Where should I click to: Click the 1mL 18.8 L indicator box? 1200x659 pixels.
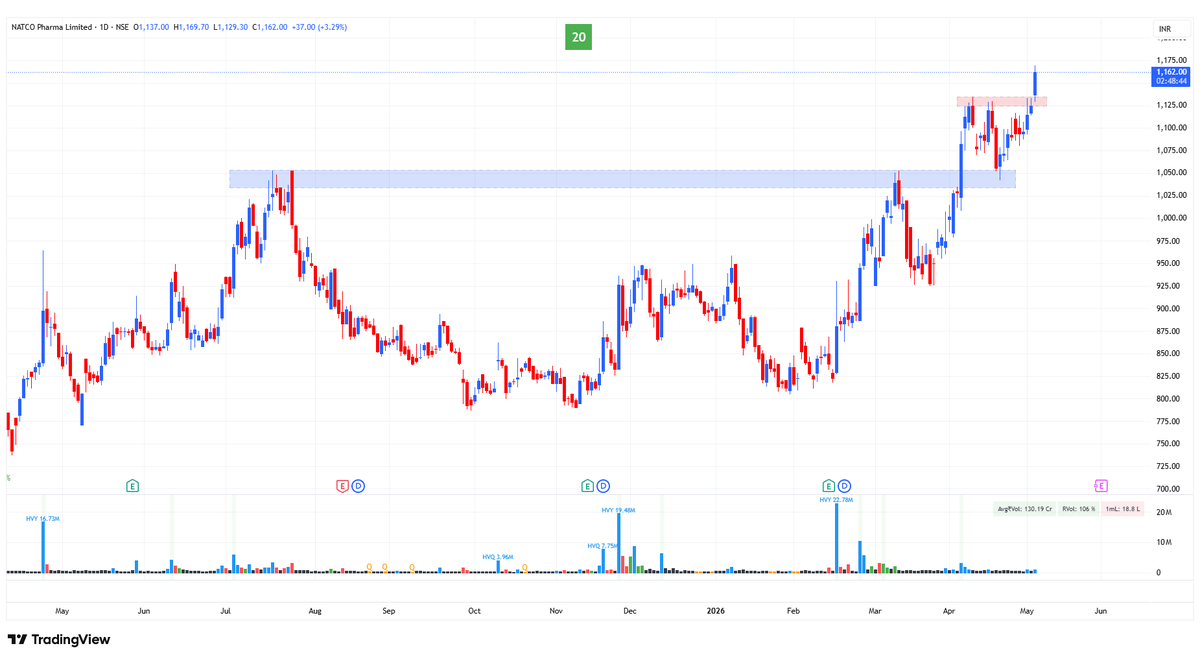[x=1122, y=509]
